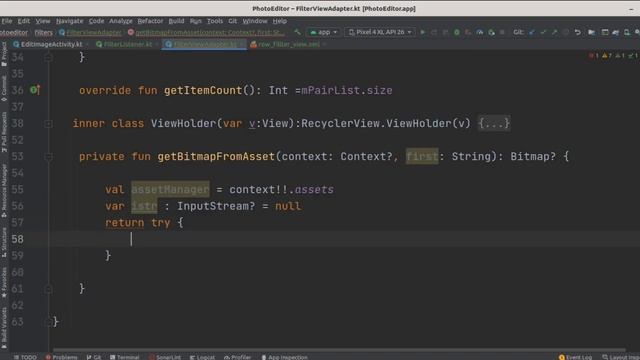The height and width of the screenshot is (360, 640).
Task: Click the FilterViewAdapter breadcrumb
Action: click(x=90, y=32)
